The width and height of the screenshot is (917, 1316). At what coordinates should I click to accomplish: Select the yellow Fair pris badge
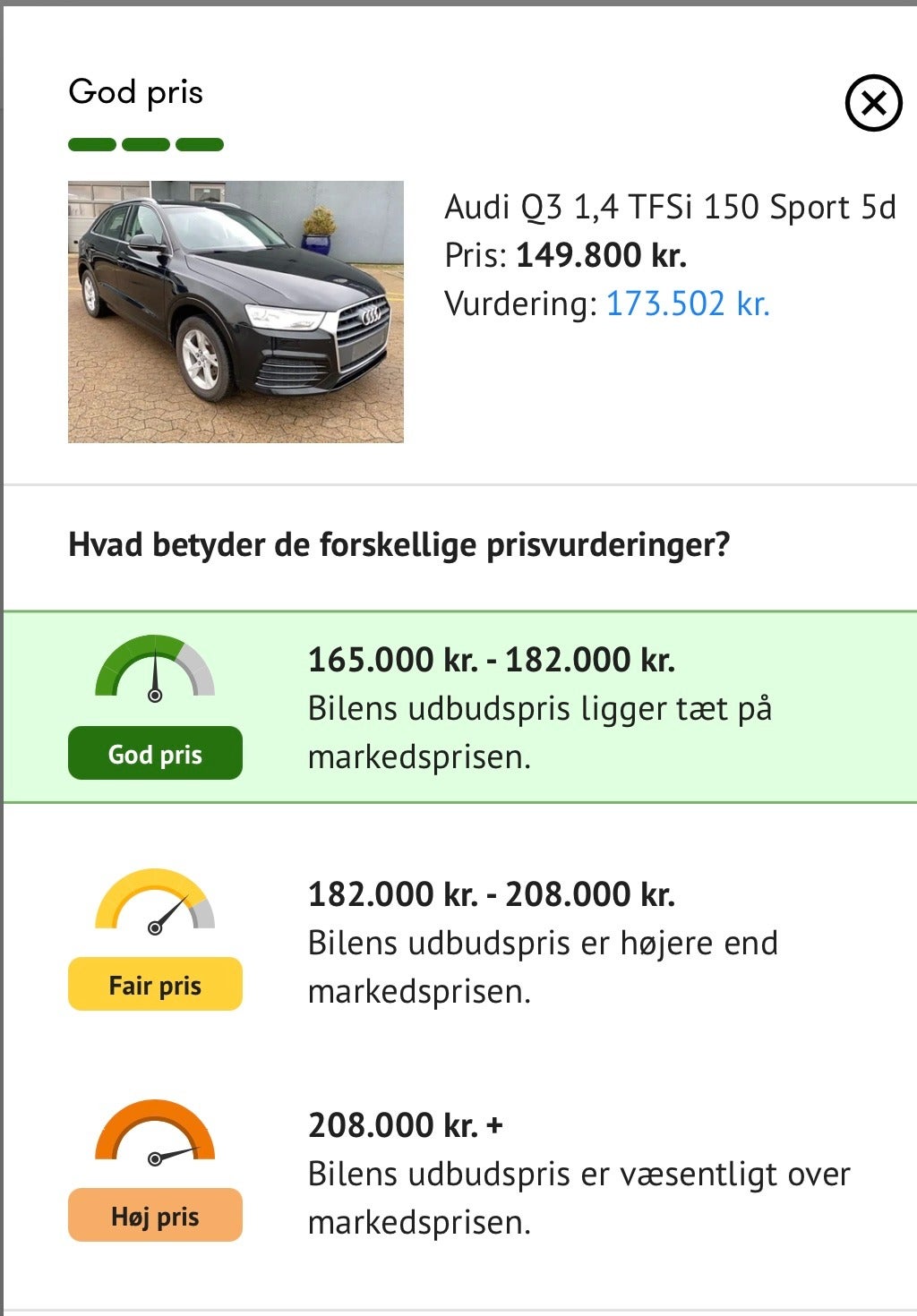[x=155, y=985]
